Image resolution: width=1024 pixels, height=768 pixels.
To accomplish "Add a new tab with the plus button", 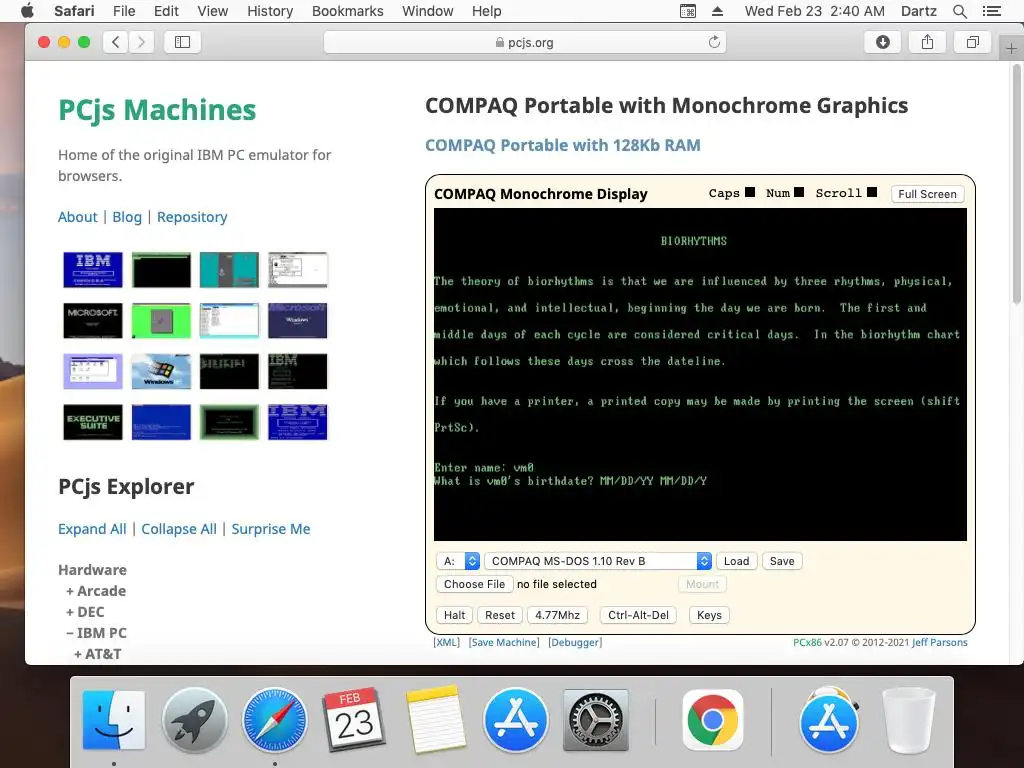I will point(1011,49).
